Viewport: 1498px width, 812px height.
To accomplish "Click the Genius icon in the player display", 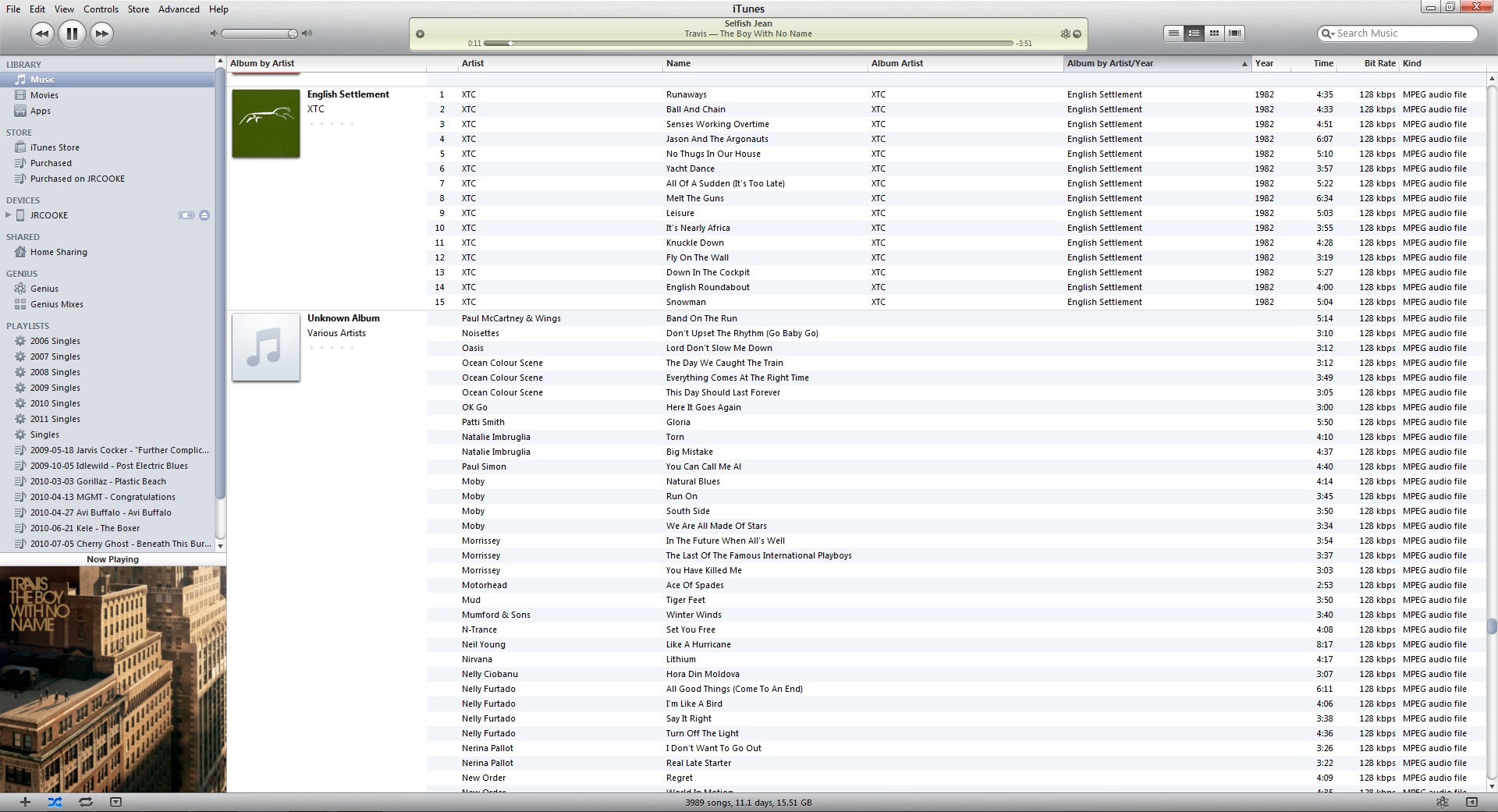I will [x=1066, y=34].
